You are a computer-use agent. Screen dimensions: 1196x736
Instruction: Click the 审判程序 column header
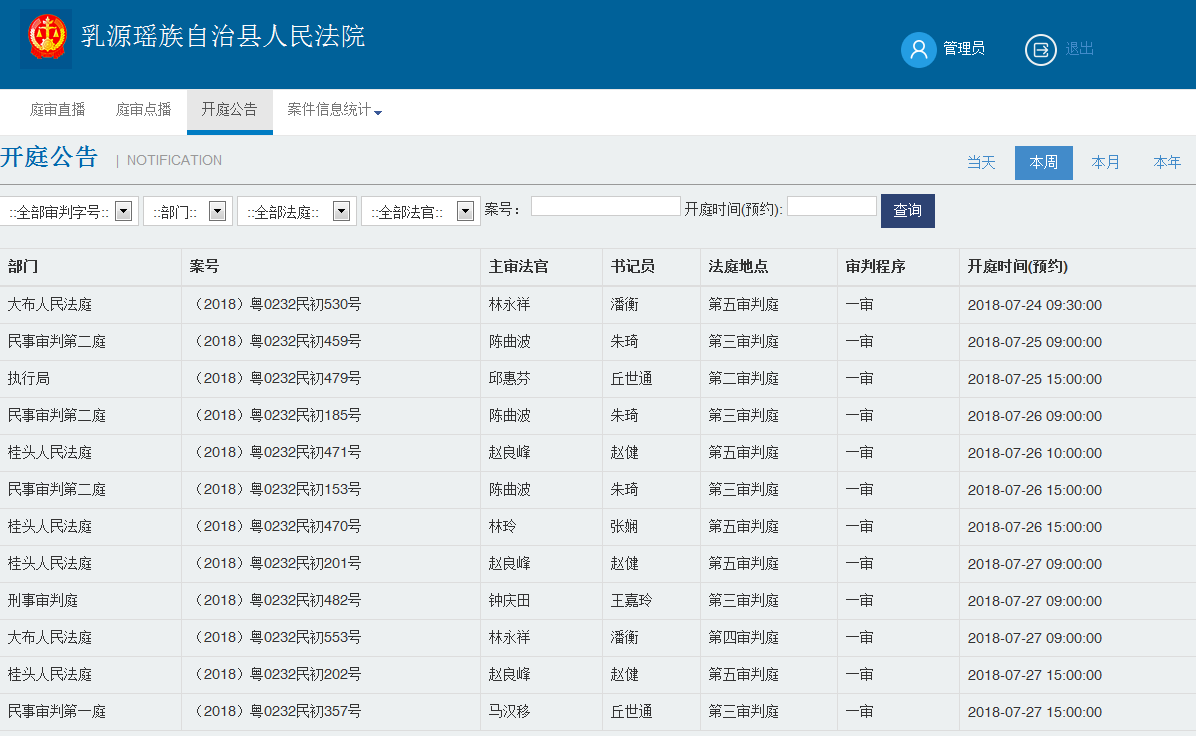[876, 267]
